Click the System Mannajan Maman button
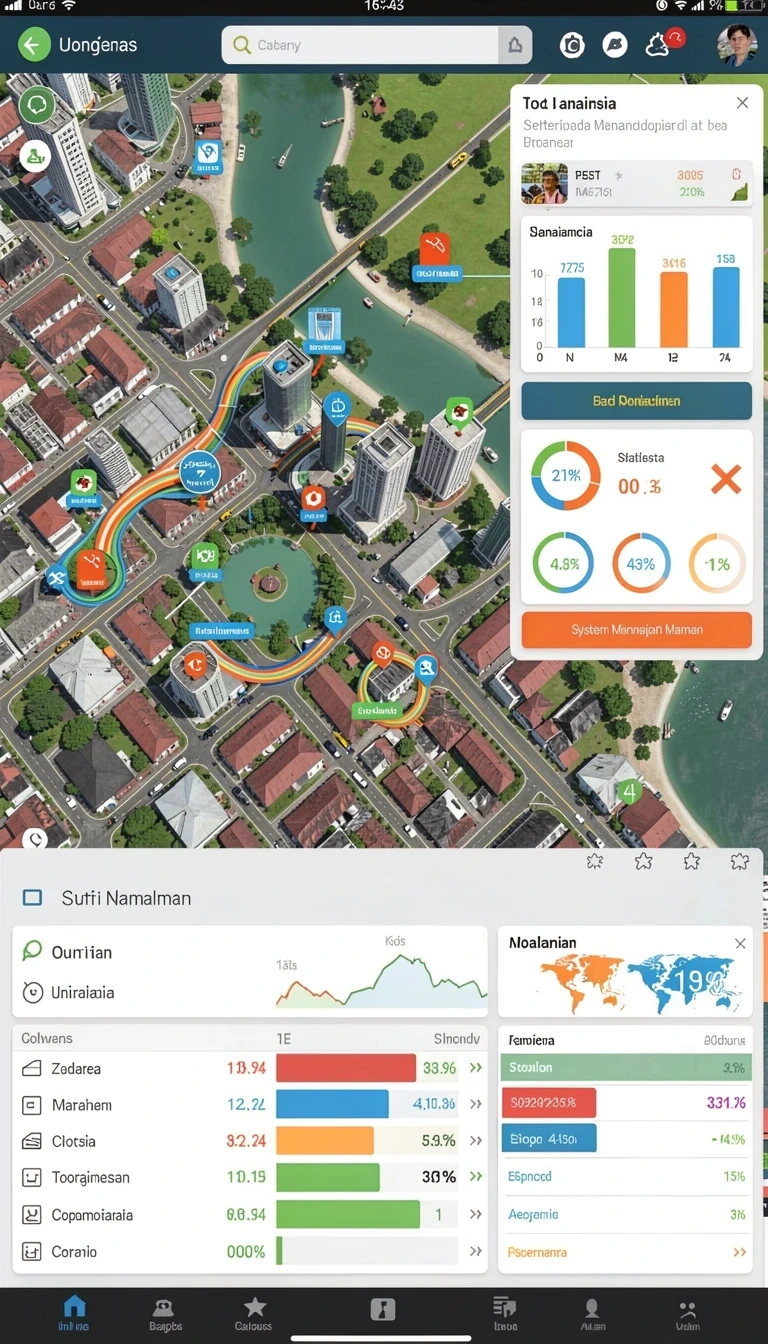768x1344 pixels. (637, 630)
